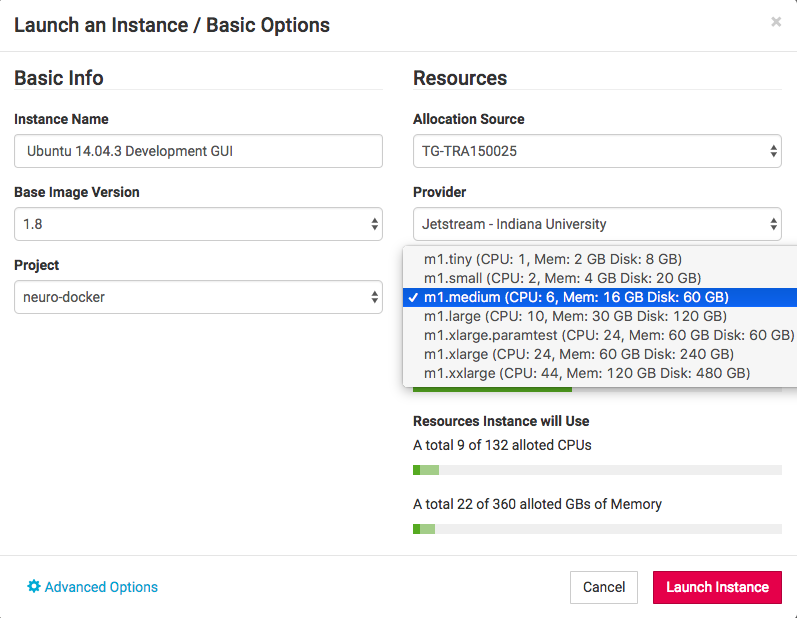Close the Launch an Instance dialog
The height and width of the screenshot is (618, 797).
click(x=776, y=22)
